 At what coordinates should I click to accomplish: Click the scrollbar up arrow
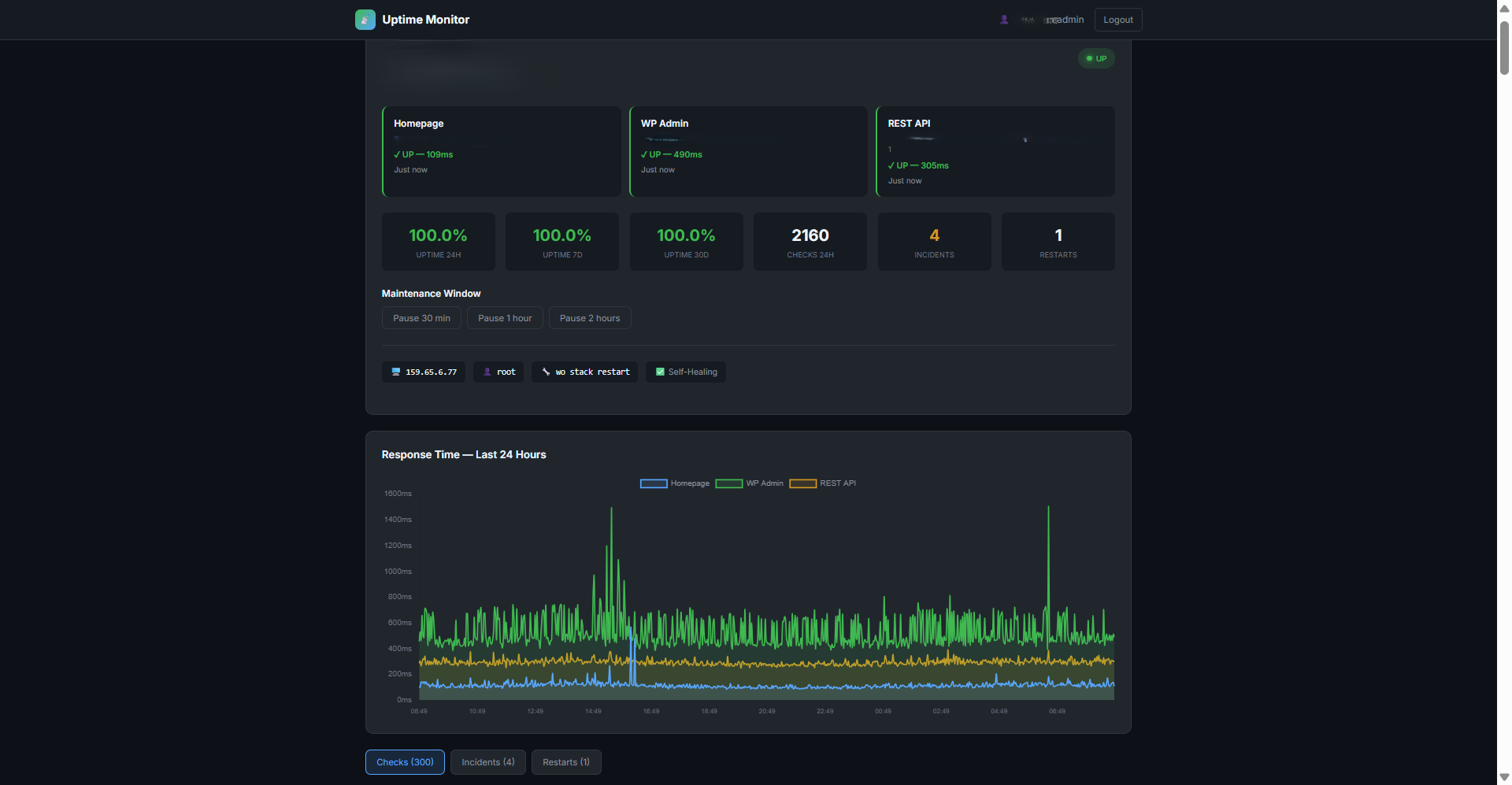coord(1504,8)
